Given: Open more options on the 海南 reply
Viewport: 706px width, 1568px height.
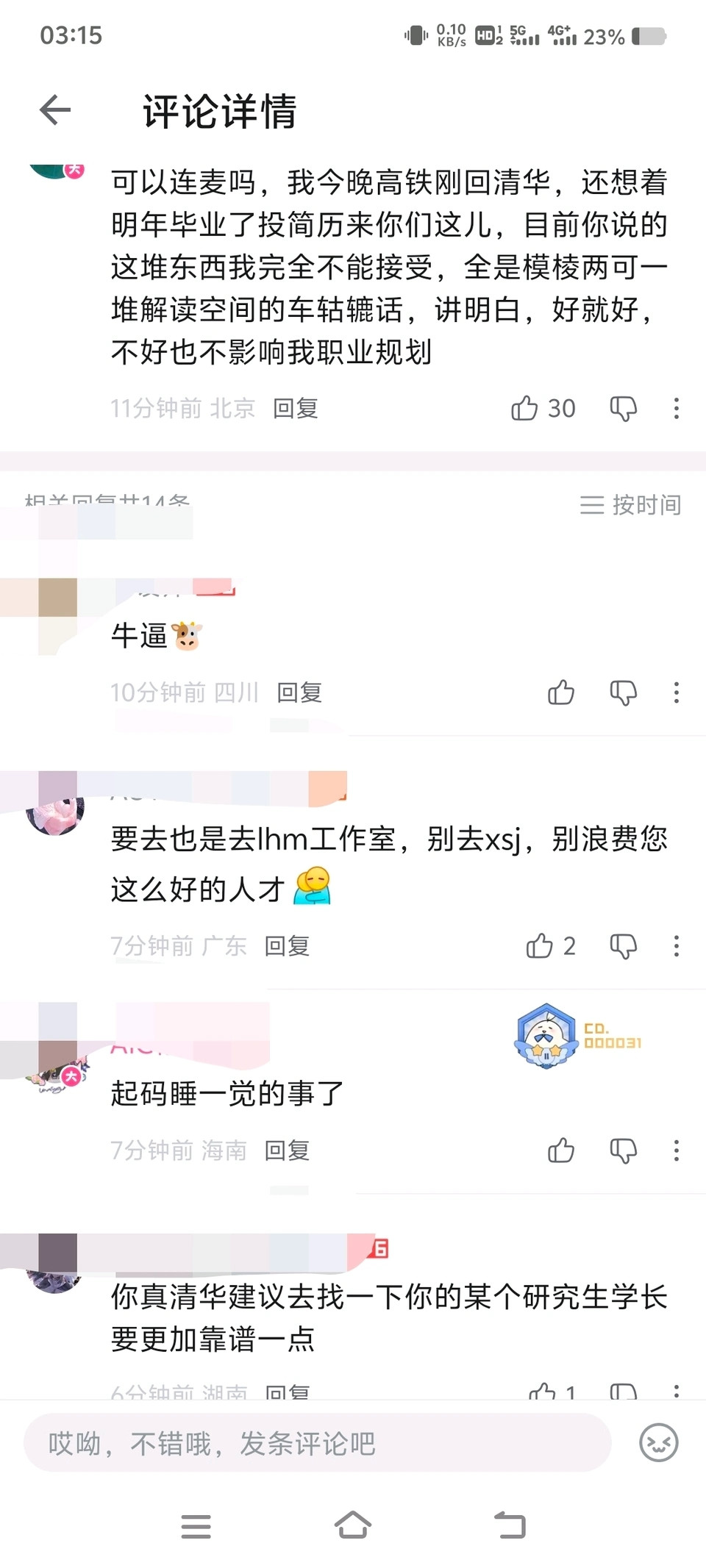Looking at the screenshot, I should click(x=677, y=1150).
